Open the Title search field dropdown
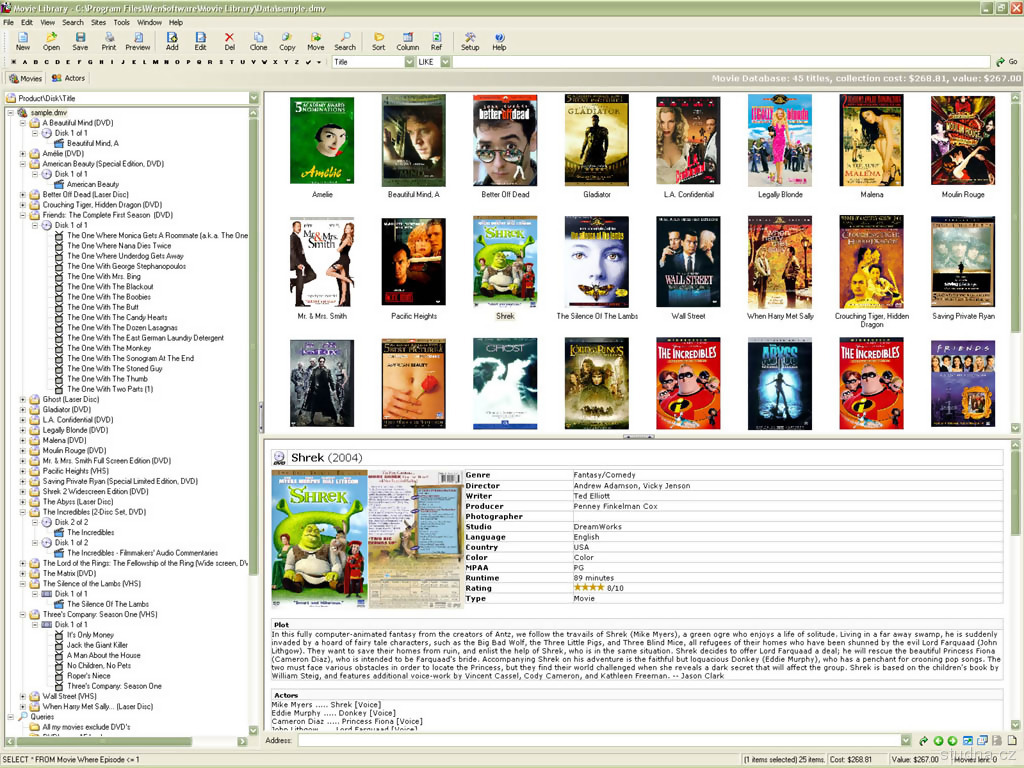This screenshot has height=768, width=1024. [409, 62]
